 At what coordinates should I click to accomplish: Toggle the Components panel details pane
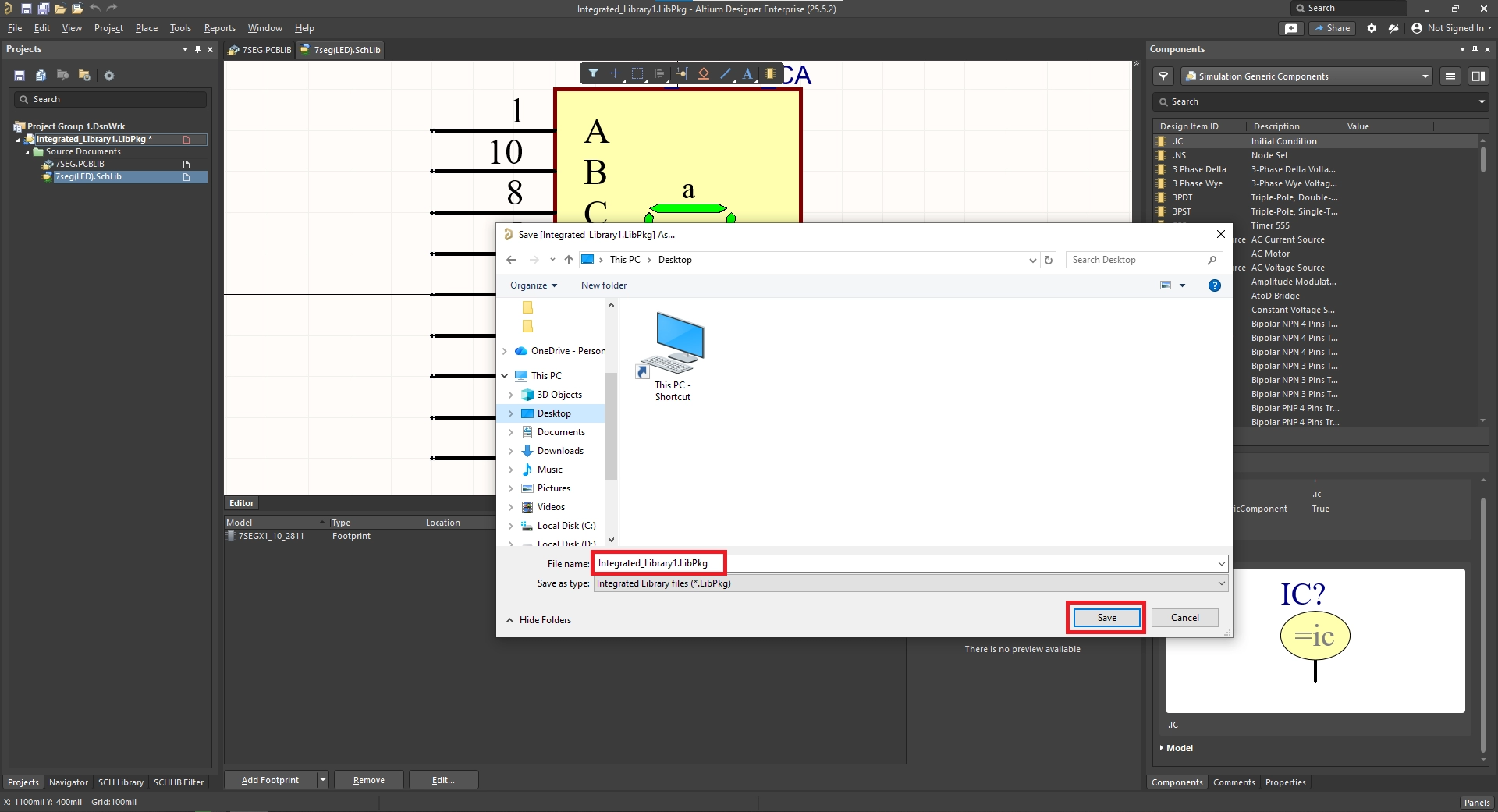(x=1478, y=76)
